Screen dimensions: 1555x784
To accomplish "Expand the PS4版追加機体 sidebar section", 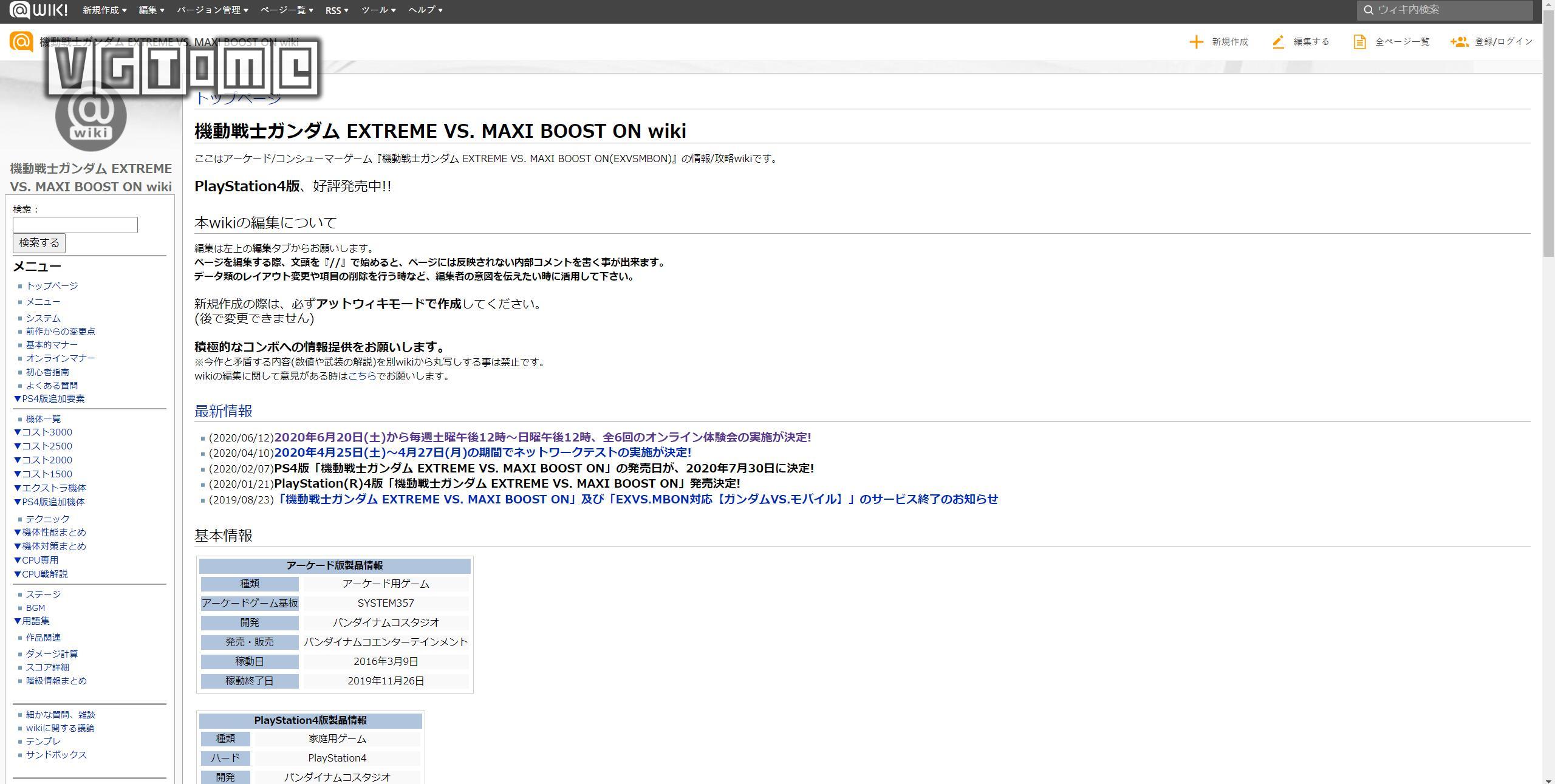I will click(49, 502).
